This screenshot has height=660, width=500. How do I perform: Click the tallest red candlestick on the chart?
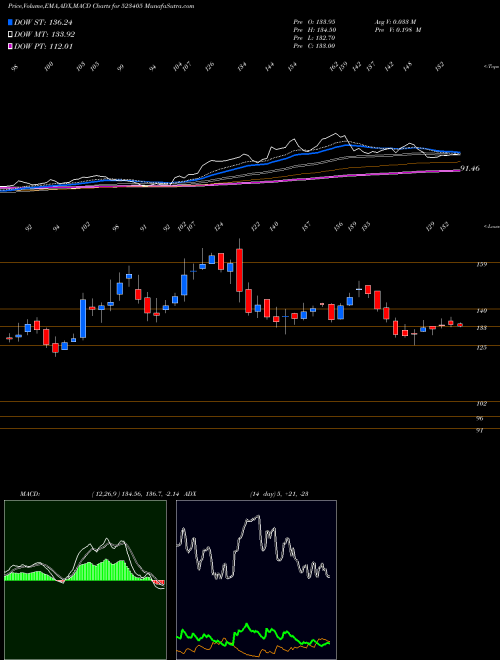(239, 270)
